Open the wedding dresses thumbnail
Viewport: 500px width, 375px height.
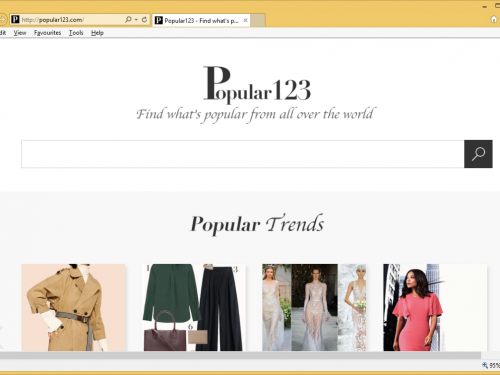tap(314, 307)
